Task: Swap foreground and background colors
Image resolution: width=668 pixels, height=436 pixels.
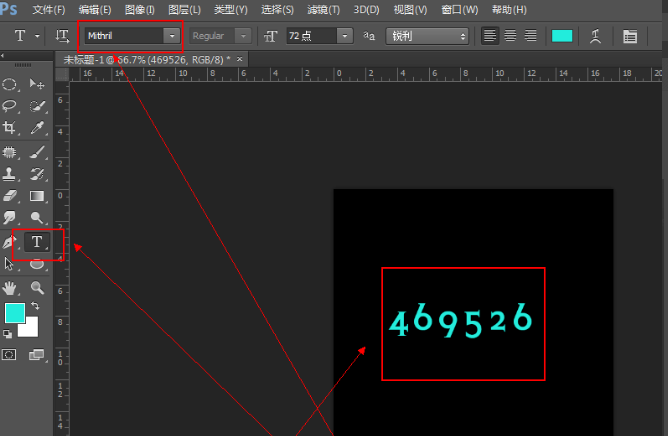Action: [35, 306]
